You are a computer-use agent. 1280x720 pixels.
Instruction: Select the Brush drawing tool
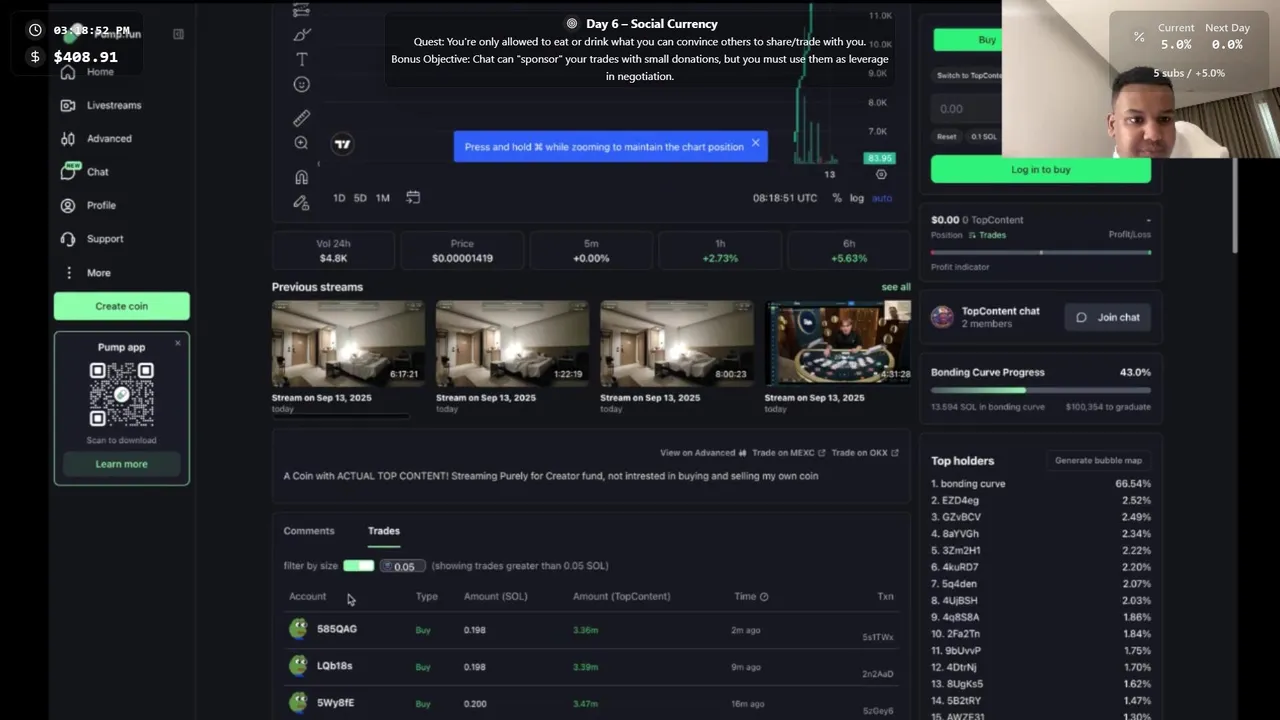click(x=301, y=34)
